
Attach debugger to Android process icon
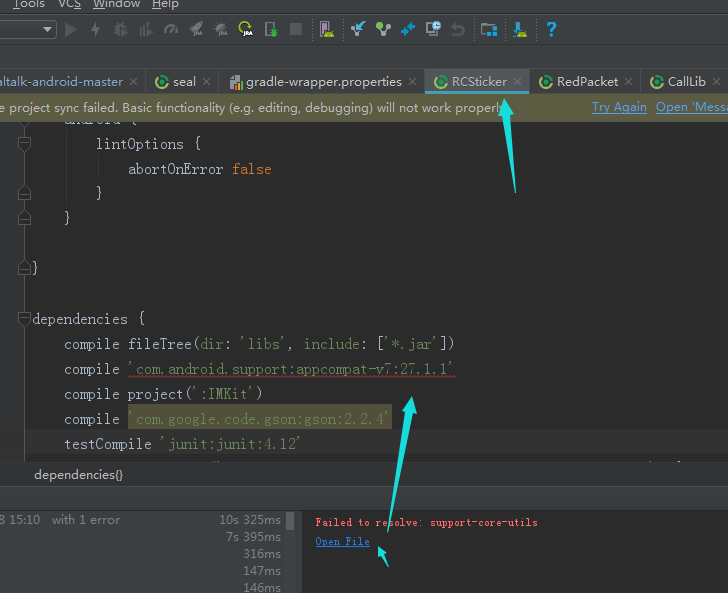click(271, 29)
